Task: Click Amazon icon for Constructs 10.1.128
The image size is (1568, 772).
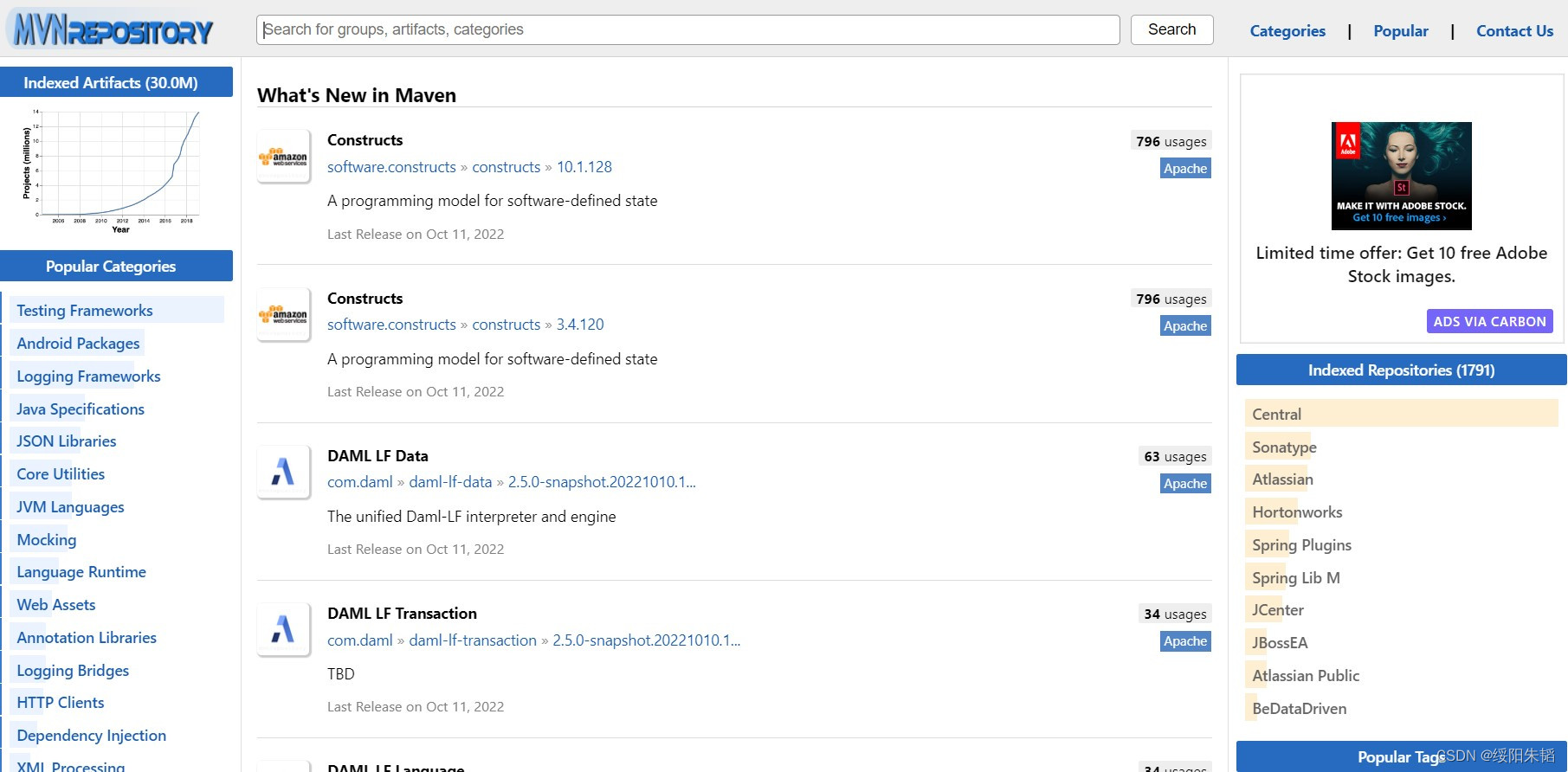Action: coord(283,157)
